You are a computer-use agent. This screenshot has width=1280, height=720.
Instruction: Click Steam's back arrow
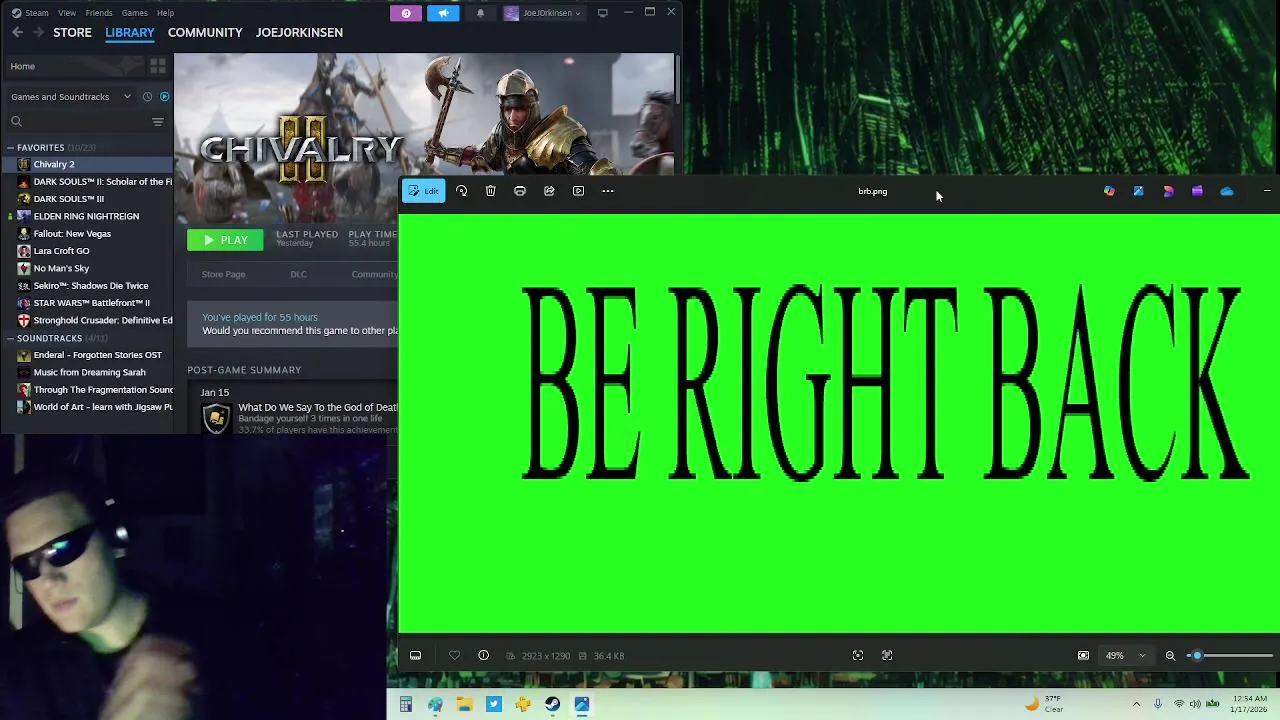(x=17, y=32)
